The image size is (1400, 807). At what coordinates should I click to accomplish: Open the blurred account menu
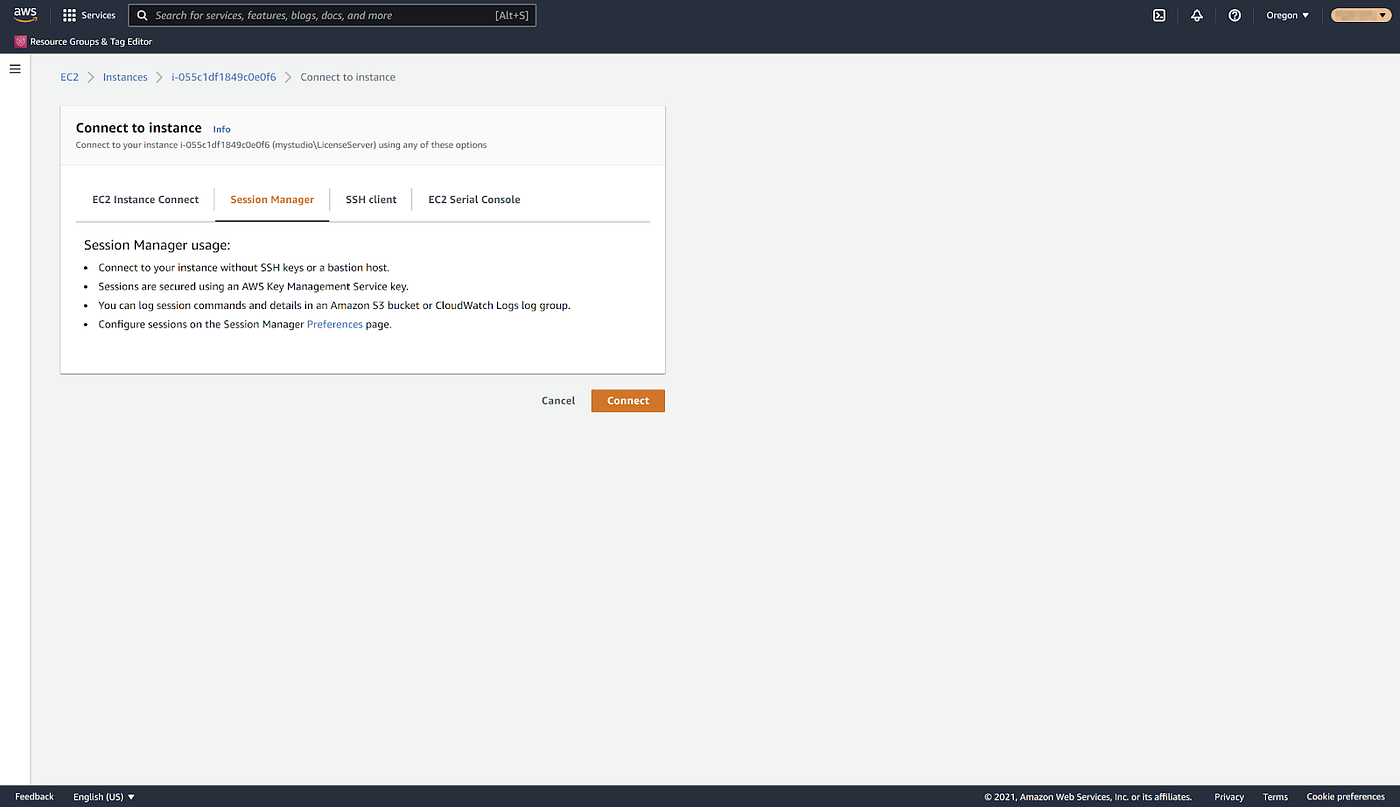coord(1361,15)
